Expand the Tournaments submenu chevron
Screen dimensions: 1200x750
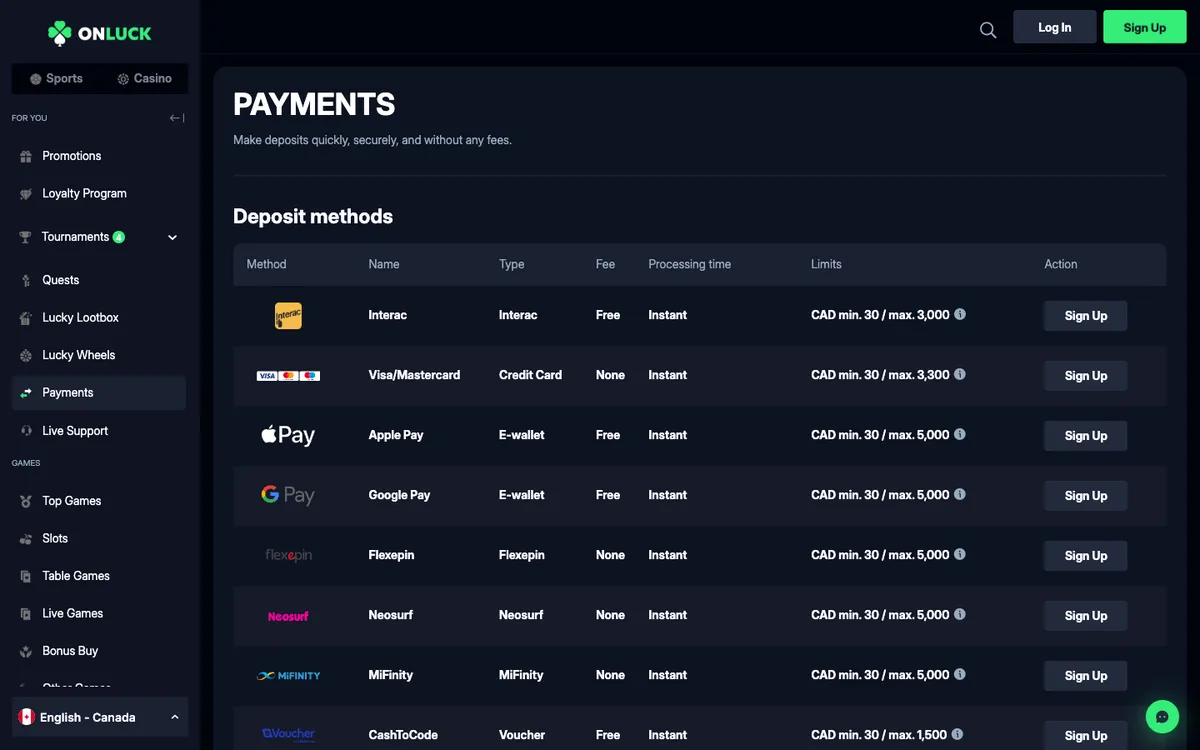tap(172, 237)
